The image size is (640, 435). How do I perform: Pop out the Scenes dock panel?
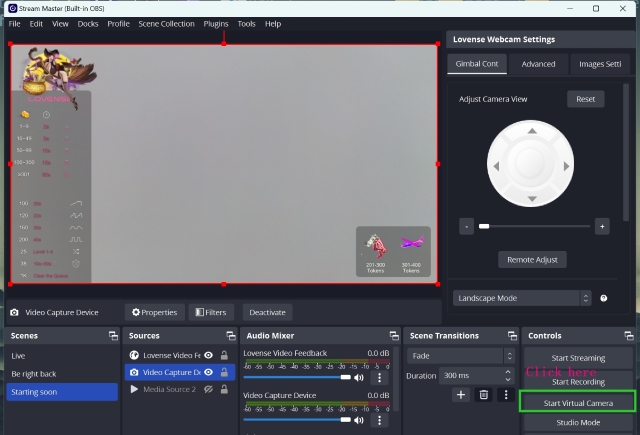click(112, 336)
